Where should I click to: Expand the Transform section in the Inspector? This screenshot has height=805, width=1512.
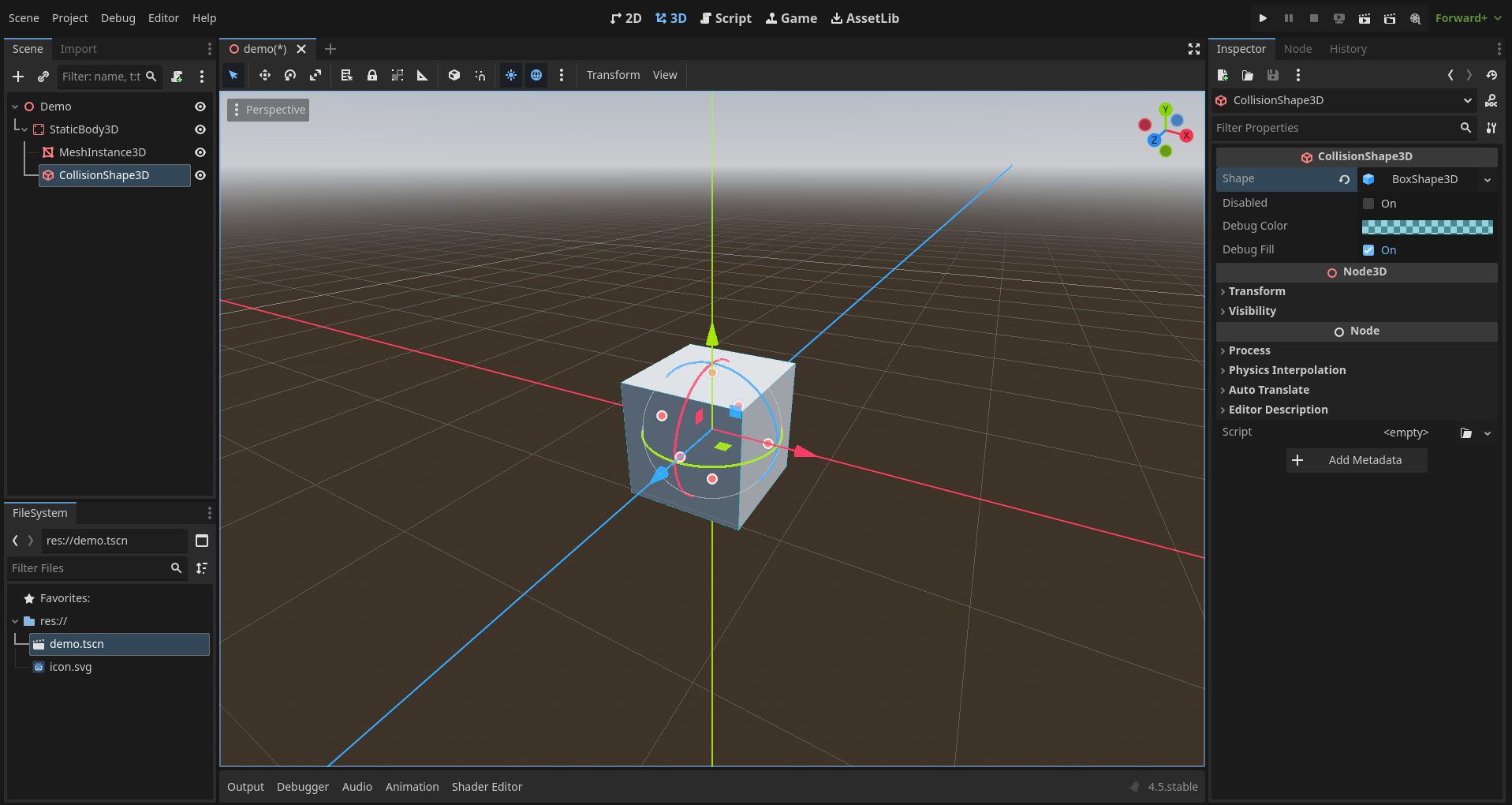[x=1256, y=291]
